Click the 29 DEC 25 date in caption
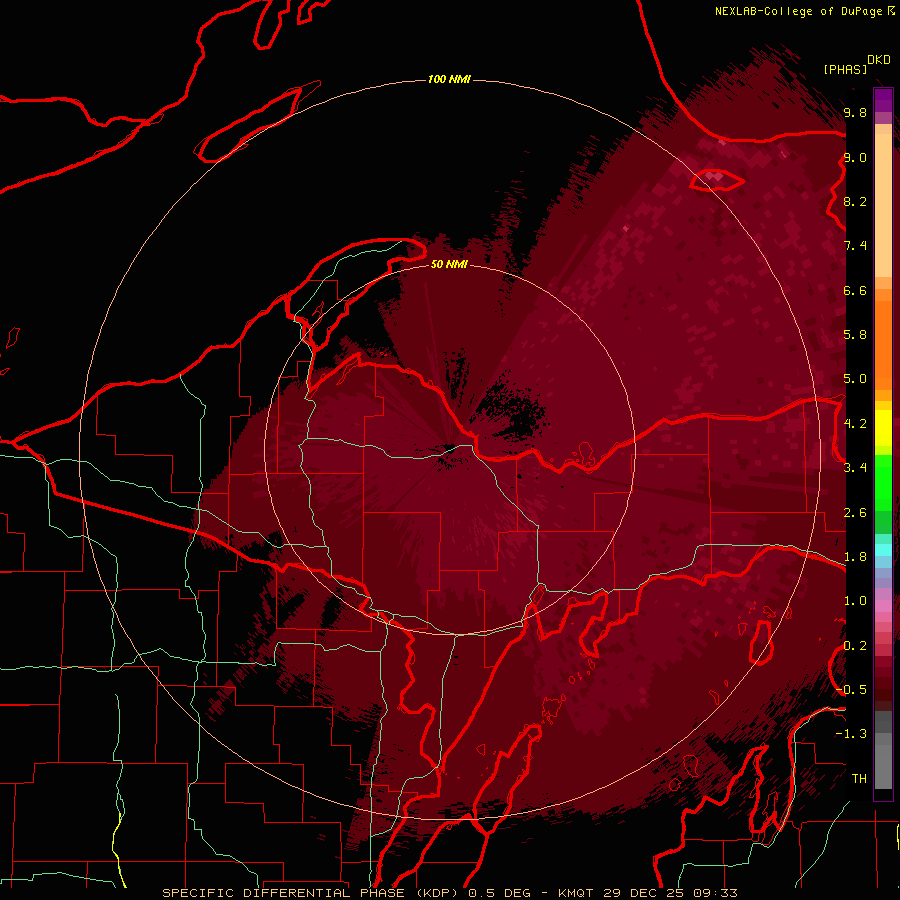Screen dimensions: 900x900 tap(645, 893)
